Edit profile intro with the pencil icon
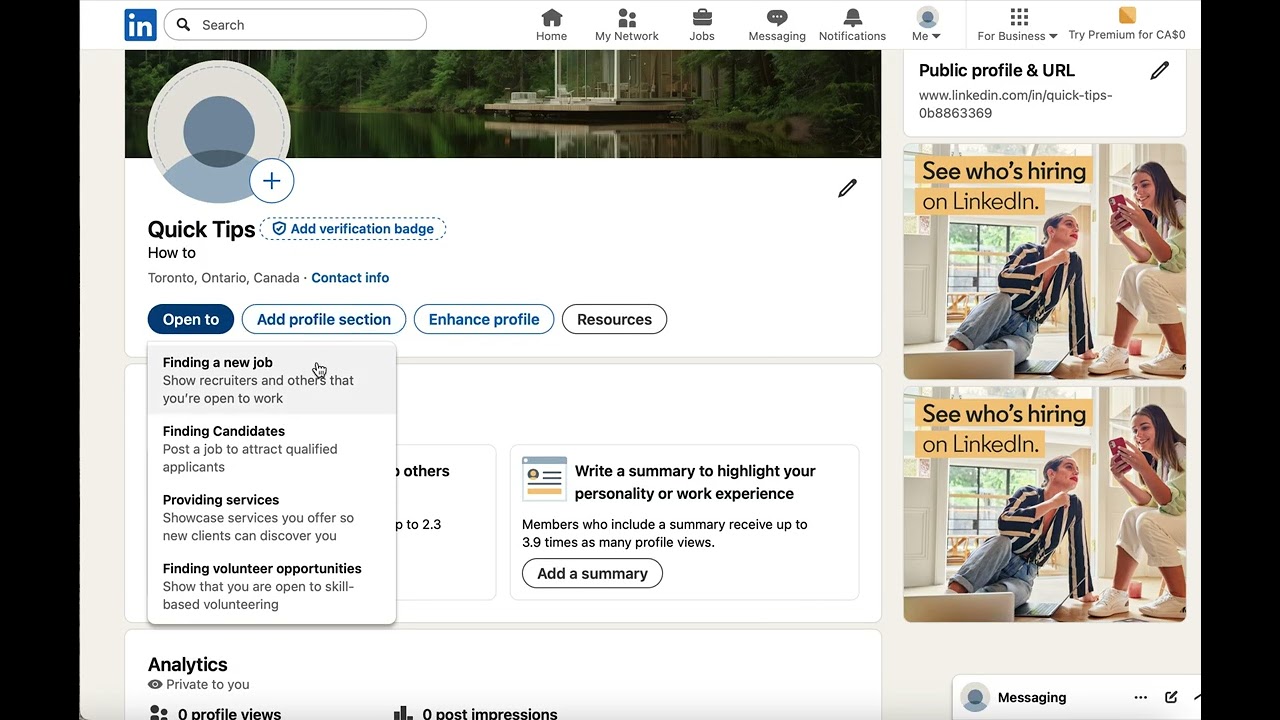The width and height of the screenshot is (1280, 720). click(847, 188)
